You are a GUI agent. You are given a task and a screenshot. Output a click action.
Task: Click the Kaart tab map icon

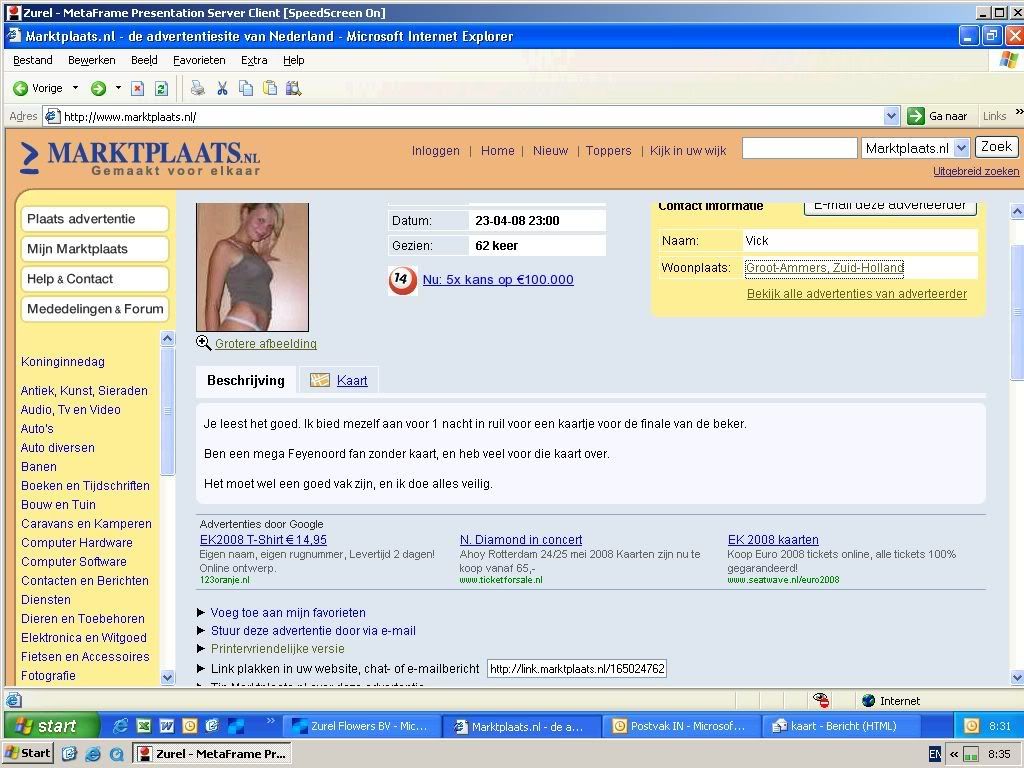tap(319, 380)
